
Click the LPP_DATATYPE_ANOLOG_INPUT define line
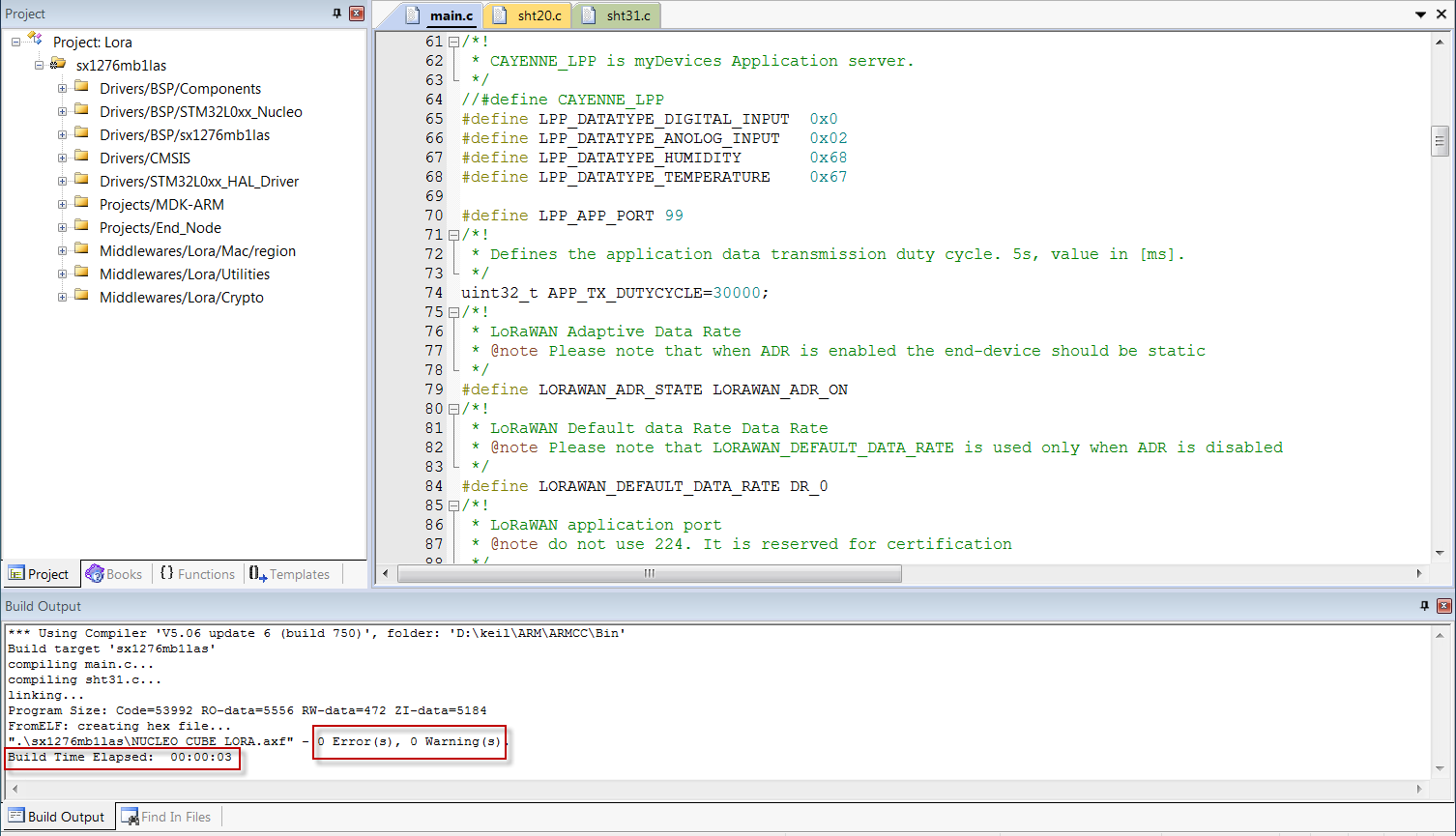[655, 138]
